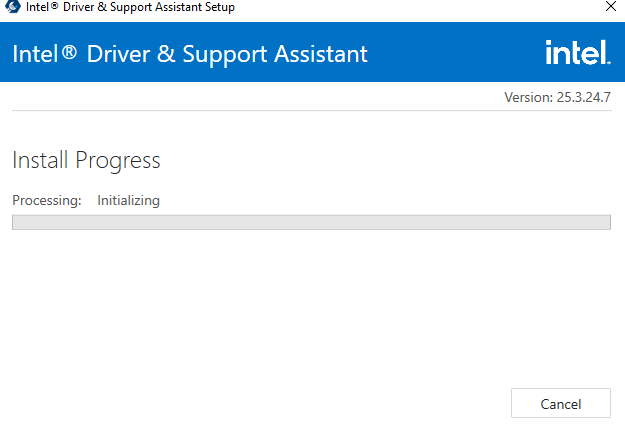The image size is (625, 430).
Task: Click the right end of the progress bar
Action: click(x=605, y=222)
